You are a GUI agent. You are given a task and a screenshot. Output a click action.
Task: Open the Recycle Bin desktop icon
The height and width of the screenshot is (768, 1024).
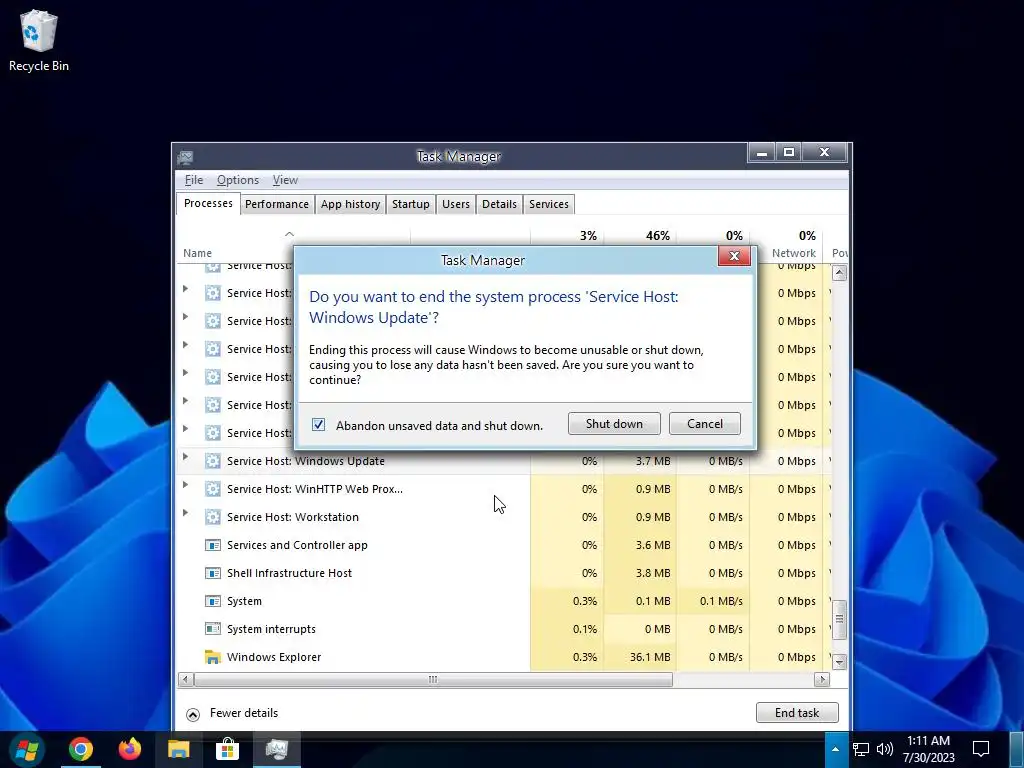tap(39, 40)
